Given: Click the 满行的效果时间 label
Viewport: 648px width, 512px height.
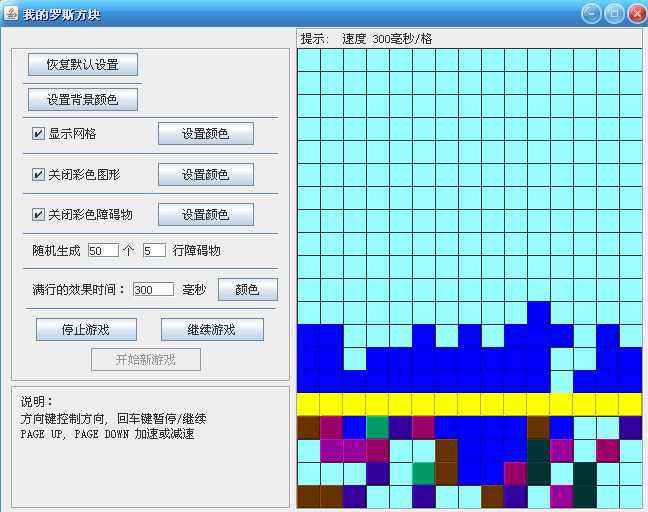Looking at the screenshot, I should click(x=78, y=289).
